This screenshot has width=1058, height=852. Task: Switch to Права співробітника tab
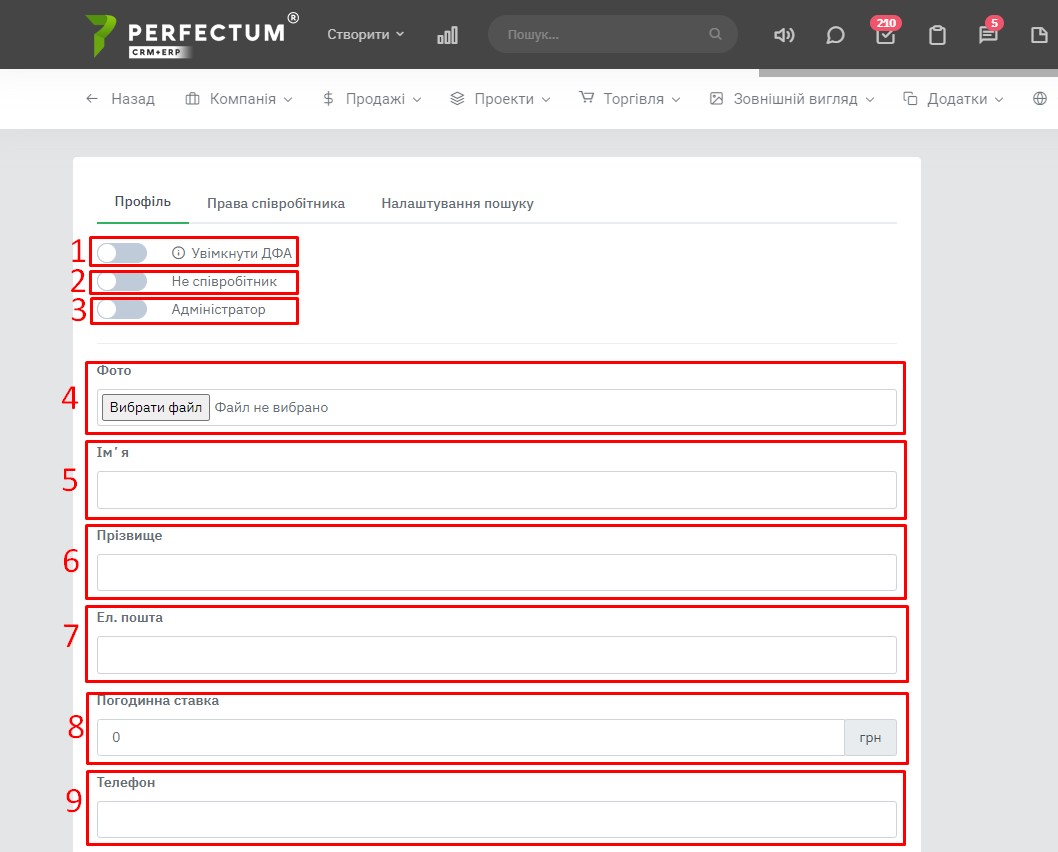(276, 203)
